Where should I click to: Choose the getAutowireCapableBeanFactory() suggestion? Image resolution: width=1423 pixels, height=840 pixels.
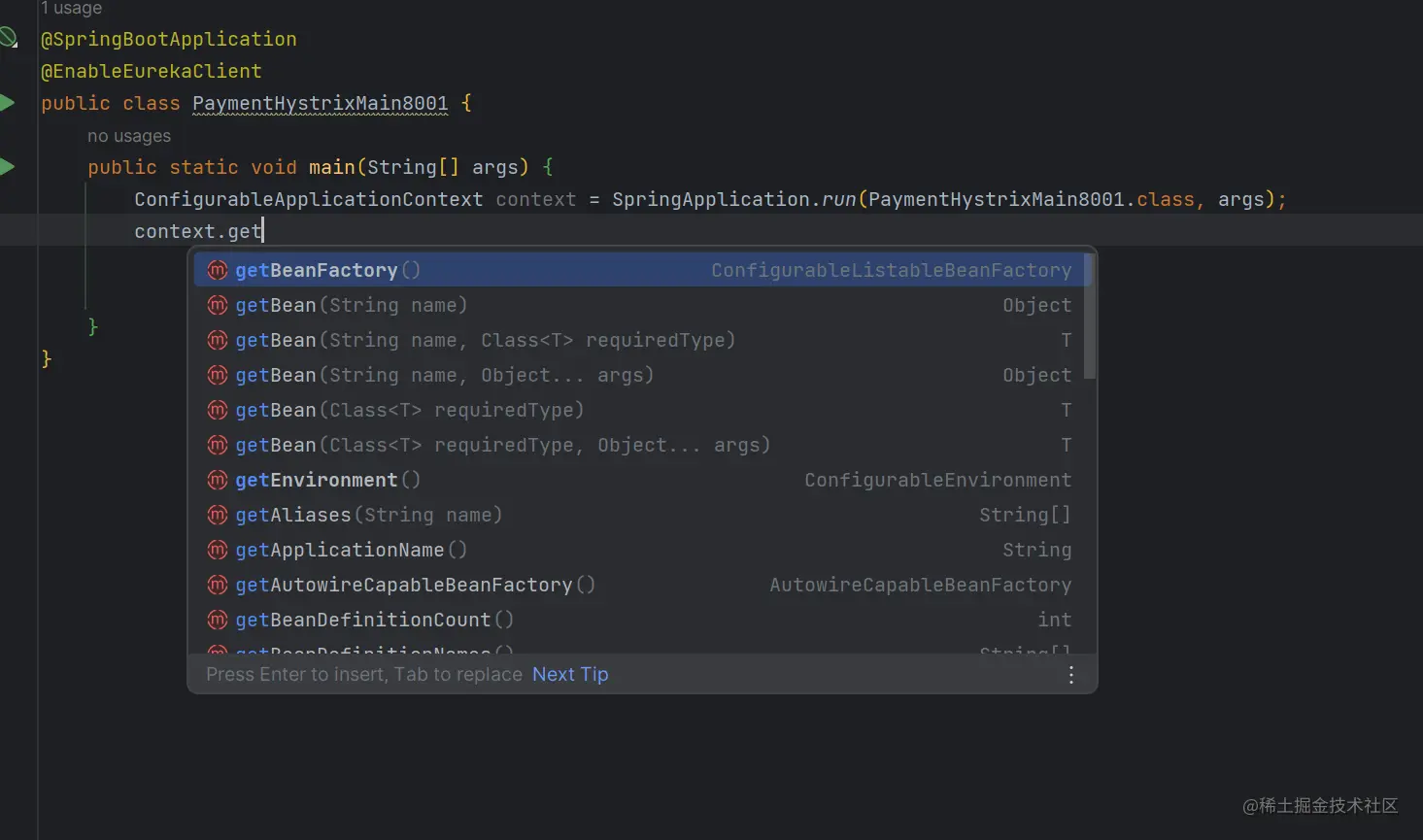point(638,585)
